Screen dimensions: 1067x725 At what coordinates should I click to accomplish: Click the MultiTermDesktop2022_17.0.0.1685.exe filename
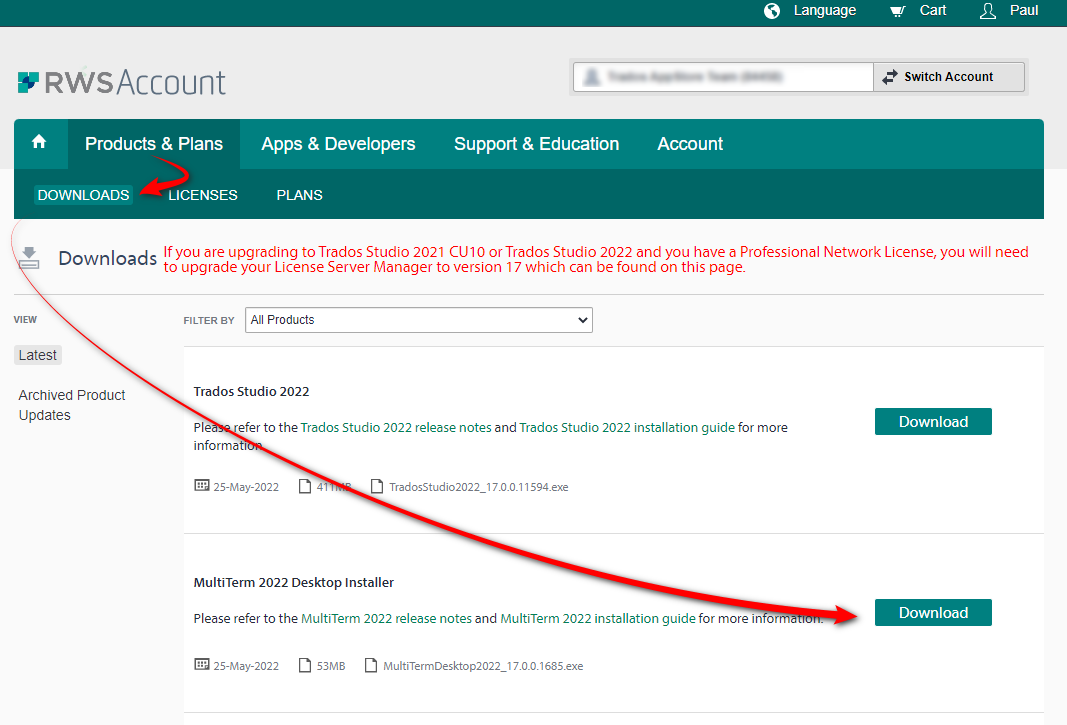coord(483,666)
